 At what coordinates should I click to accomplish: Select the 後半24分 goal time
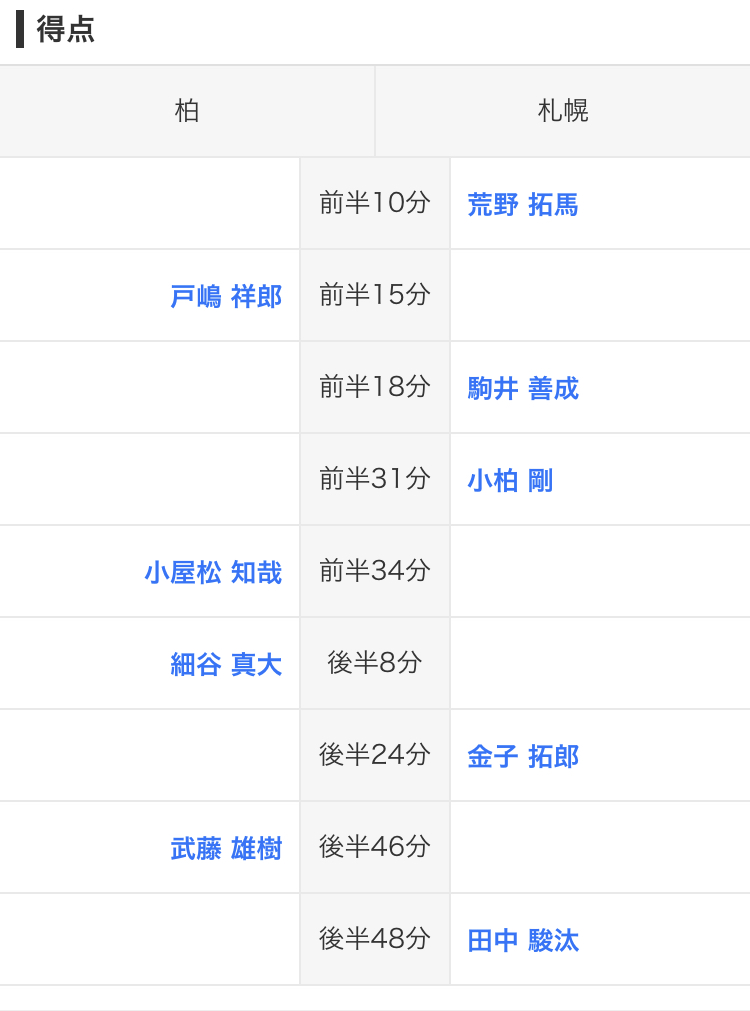click(375, 755)
